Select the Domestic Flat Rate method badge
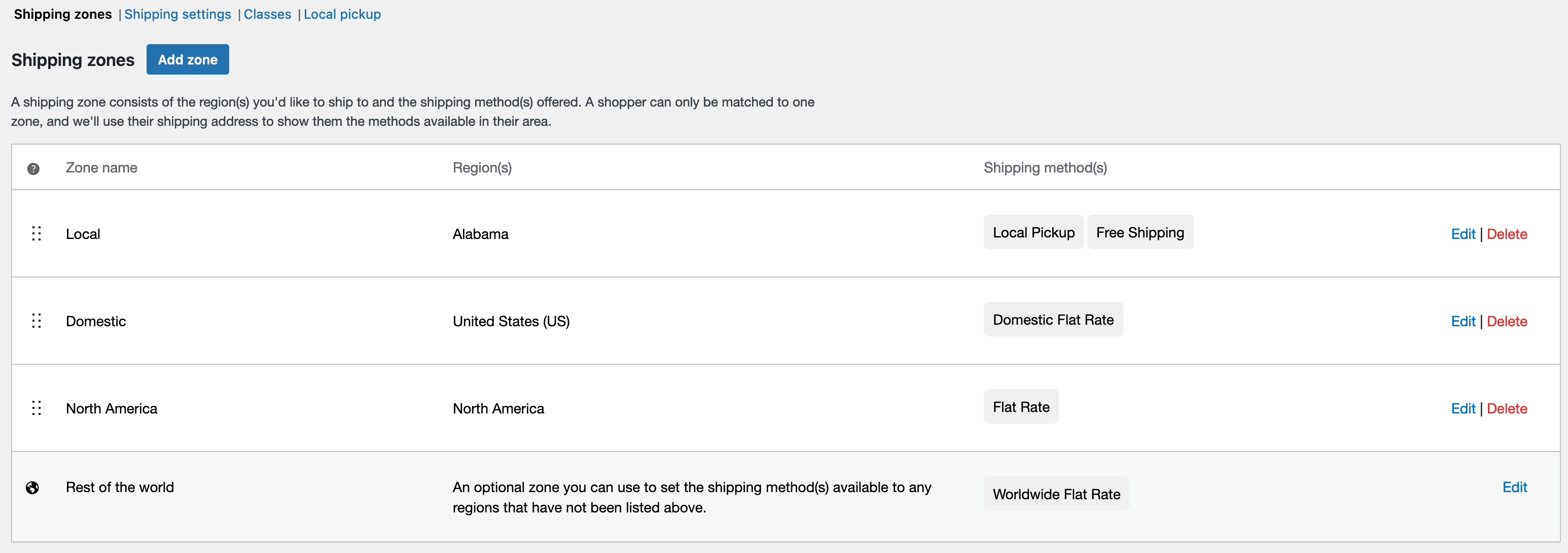The width and height of the screenshot is (1568, 553). coord(1053,319)
